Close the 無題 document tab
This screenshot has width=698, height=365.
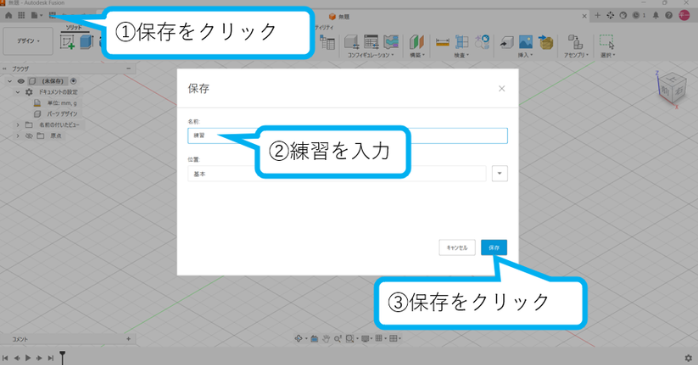click(x=584, y=16)
